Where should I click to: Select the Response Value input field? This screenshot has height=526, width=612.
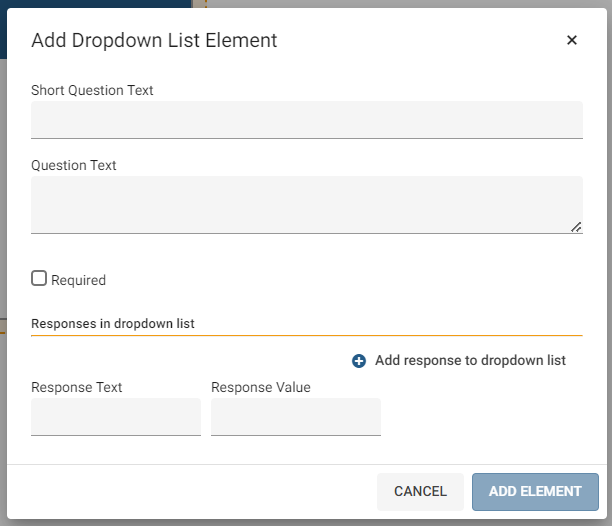tap(296, 417)
